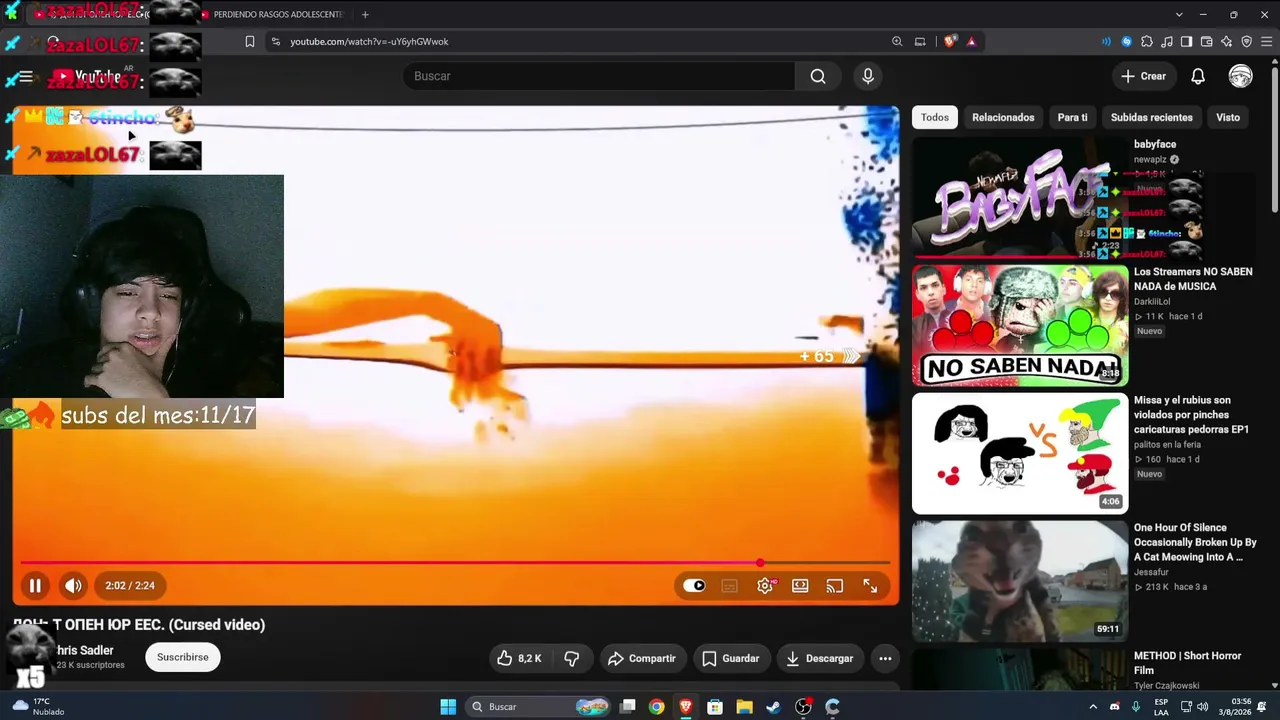Subscribe to the channel with Suscribirse
The width and height of the screenshot is (1280, 720).
coord(182,657)
